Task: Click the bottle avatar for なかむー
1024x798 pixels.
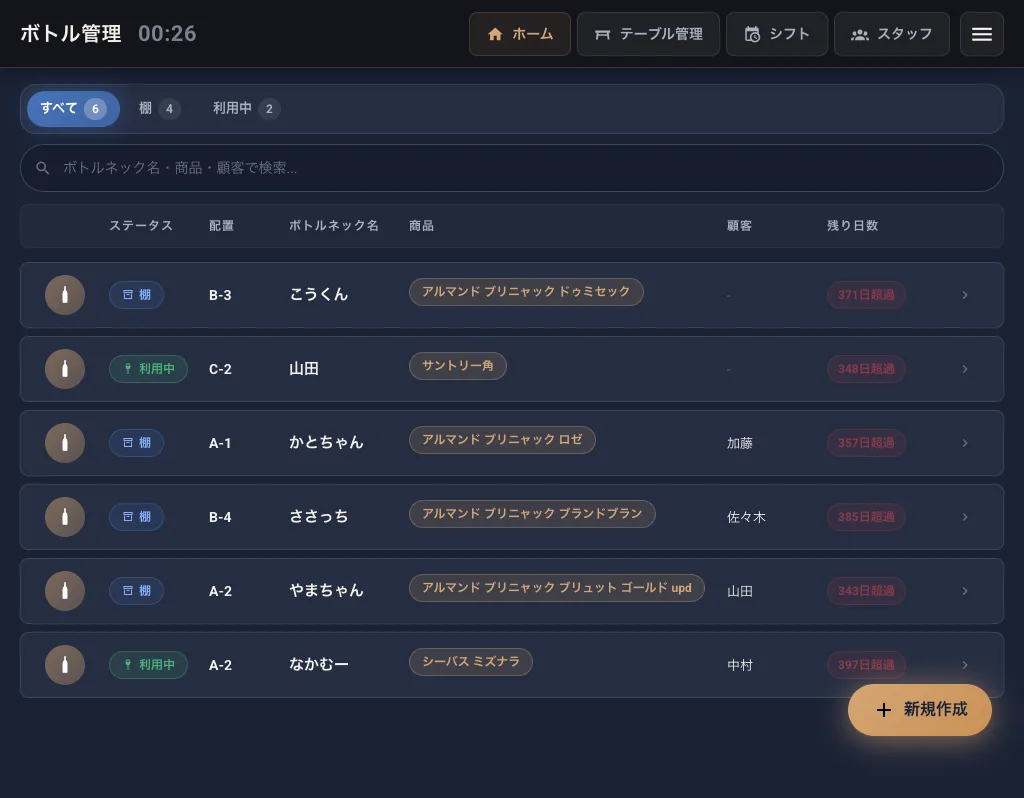Action: pos(65,665)
